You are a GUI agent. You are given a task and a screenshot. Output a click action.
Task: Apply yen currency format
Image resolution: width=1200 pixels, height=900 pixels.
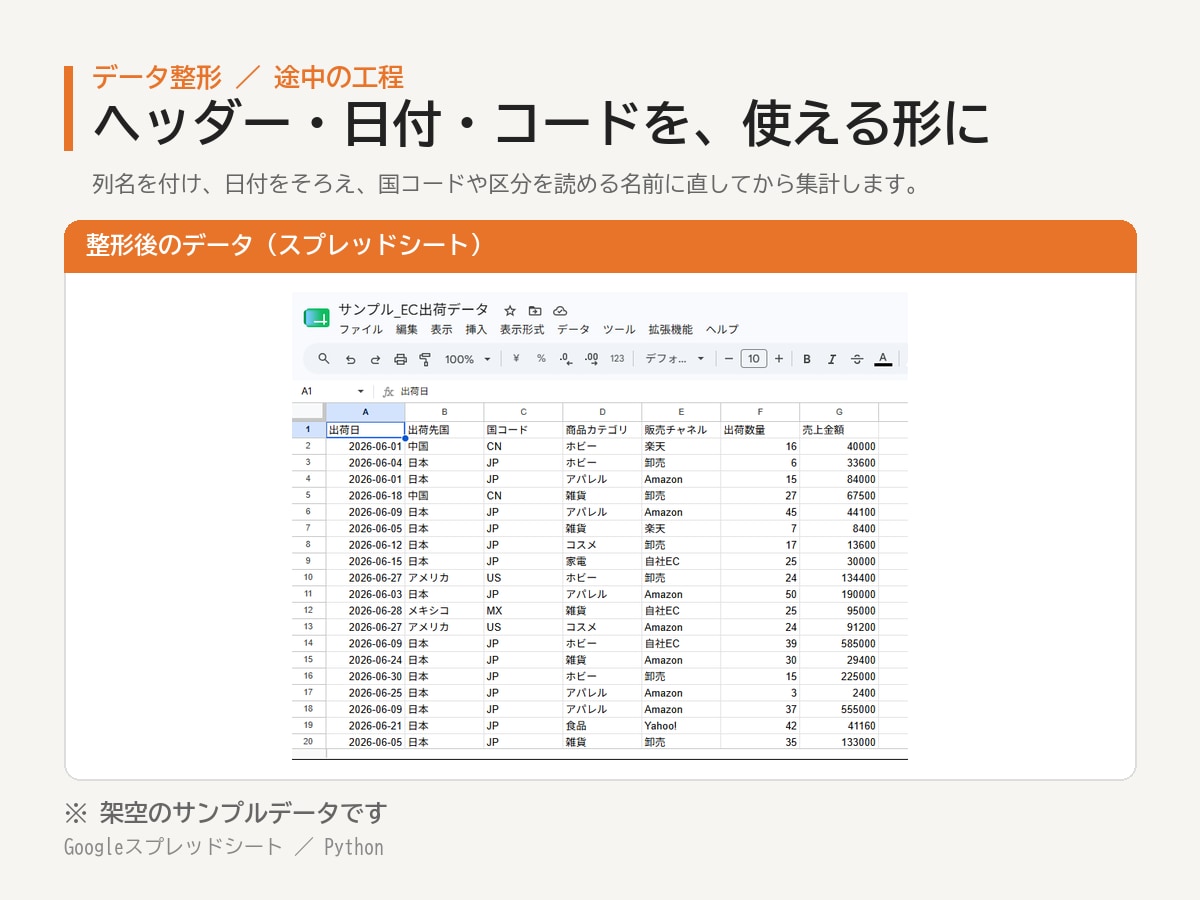[x=516, y=359]
